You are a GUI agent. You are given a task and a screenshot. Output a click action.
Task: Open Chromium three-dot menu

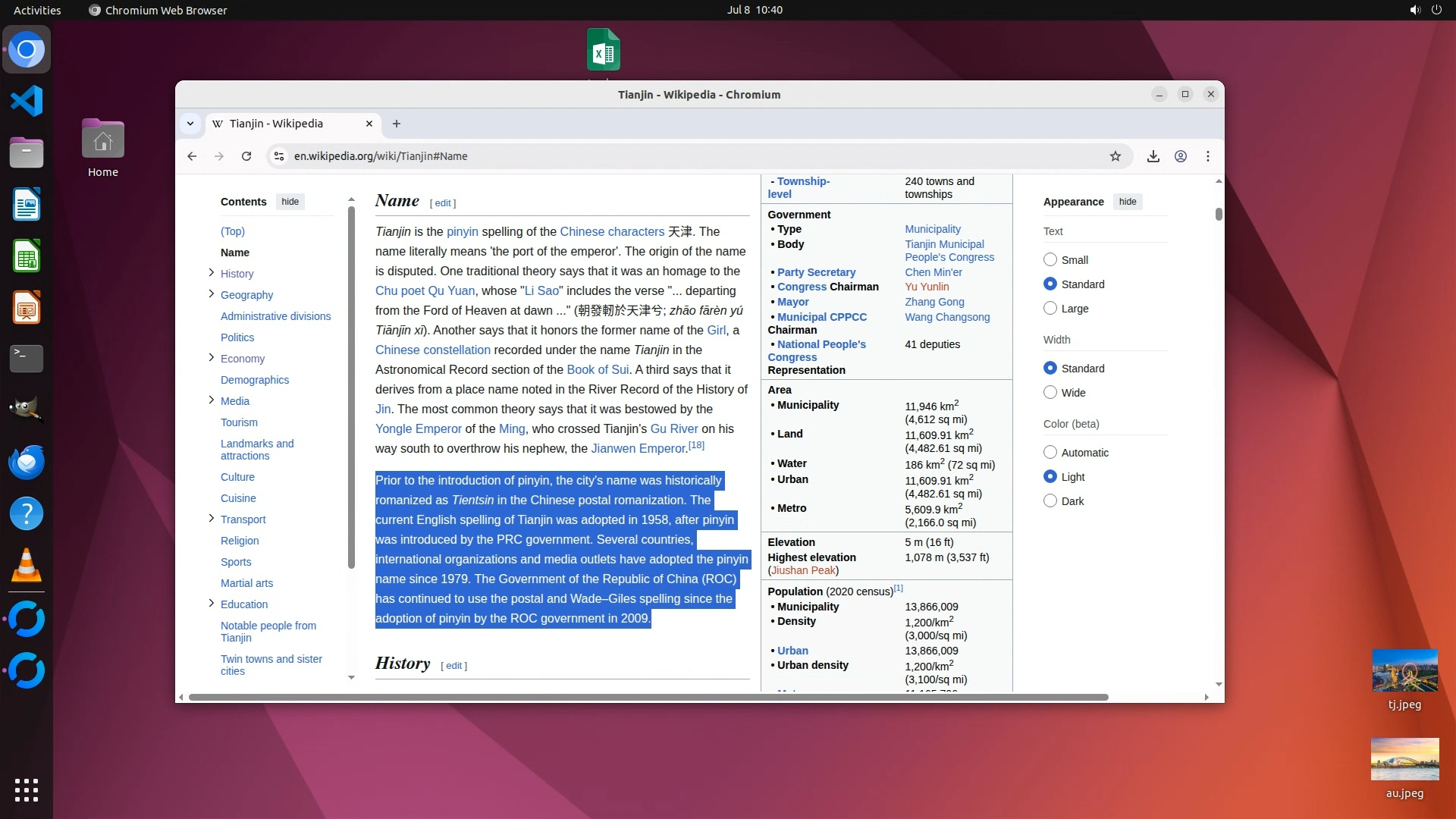pos(1208,156)
